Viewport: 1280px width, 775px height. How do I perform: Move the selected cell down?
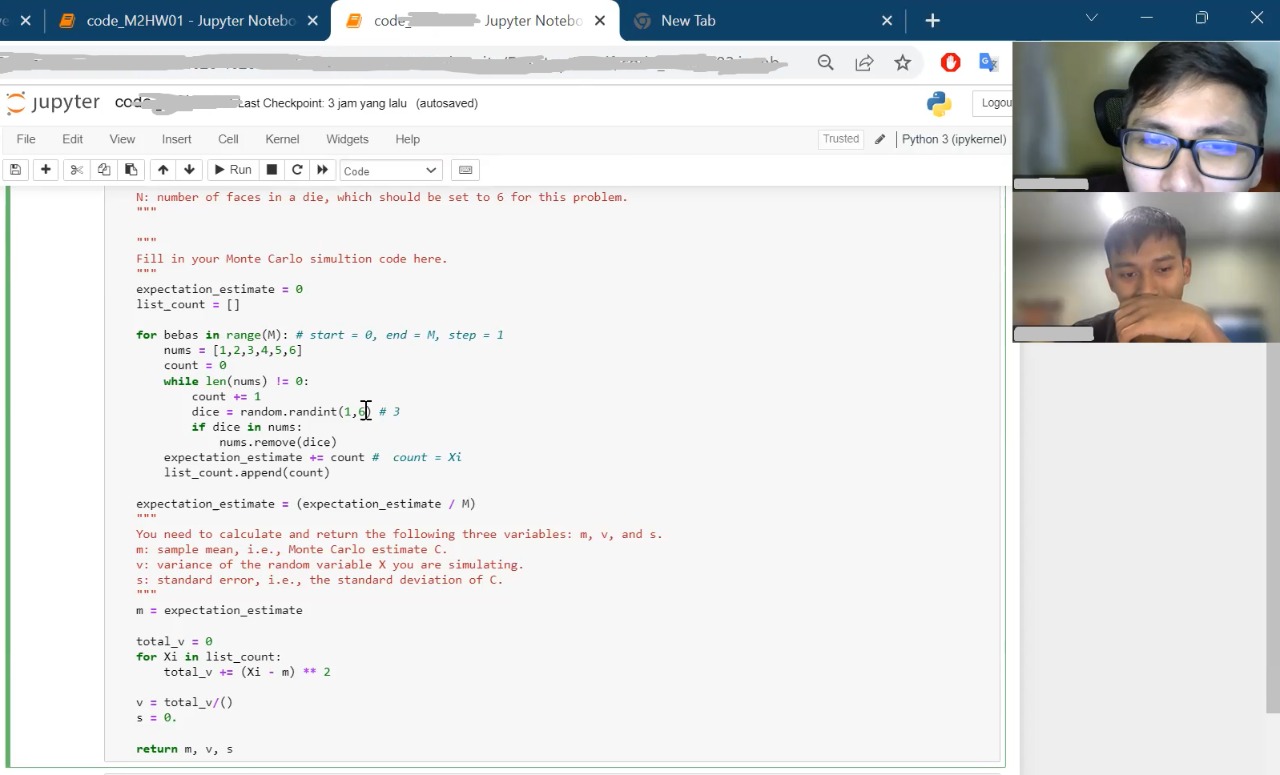coord(189,170)
